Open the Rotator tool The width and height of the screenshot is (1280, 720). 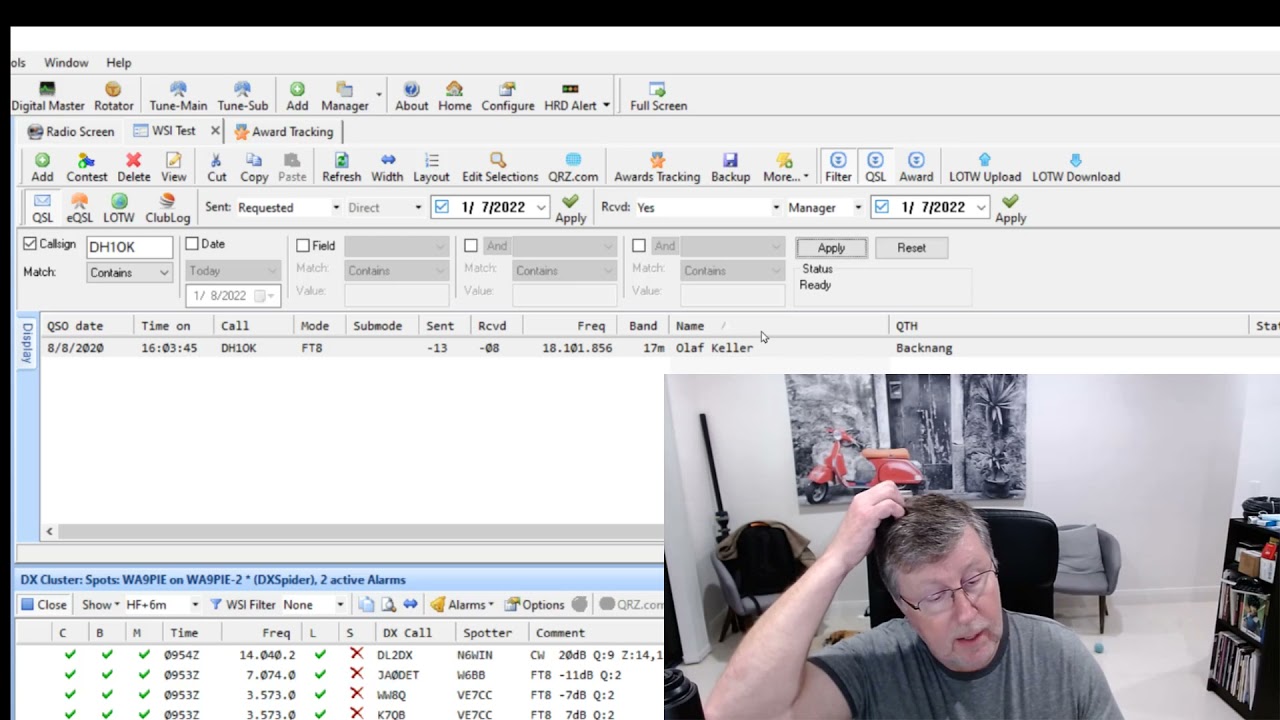point(113,96)
